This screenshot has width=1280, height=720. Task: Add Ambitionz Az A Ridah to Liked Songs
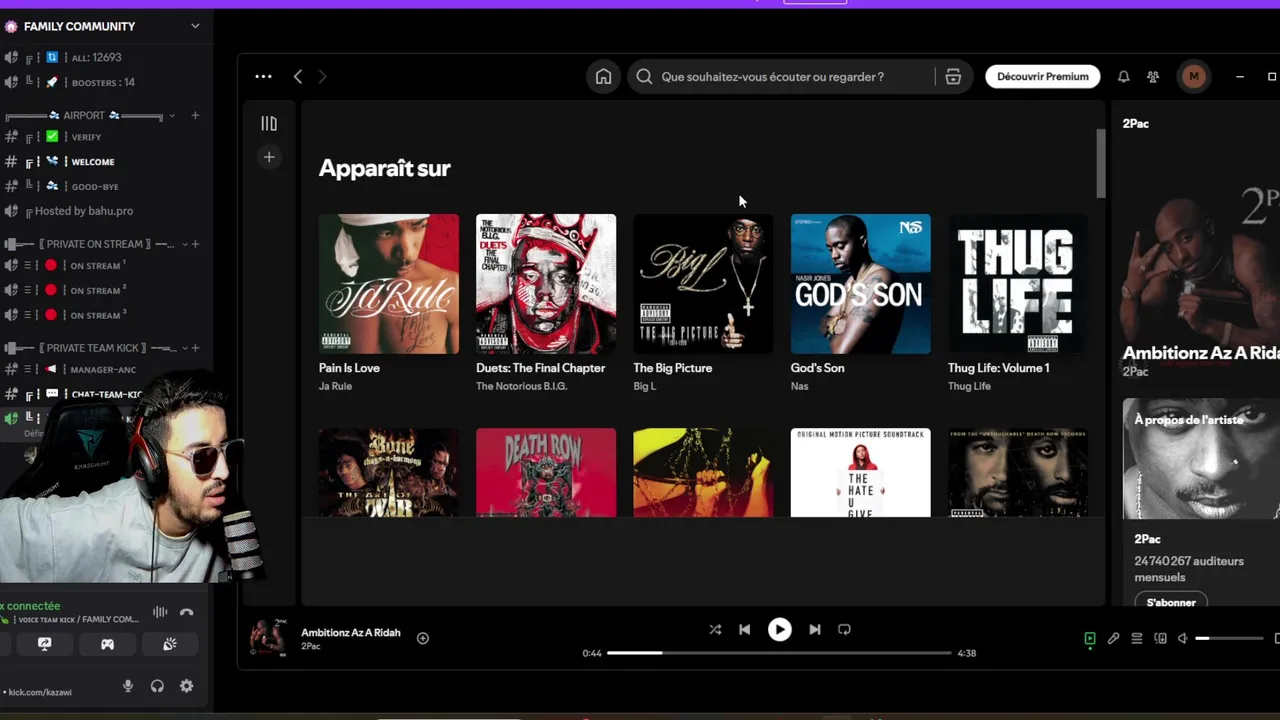coord(423,638)
